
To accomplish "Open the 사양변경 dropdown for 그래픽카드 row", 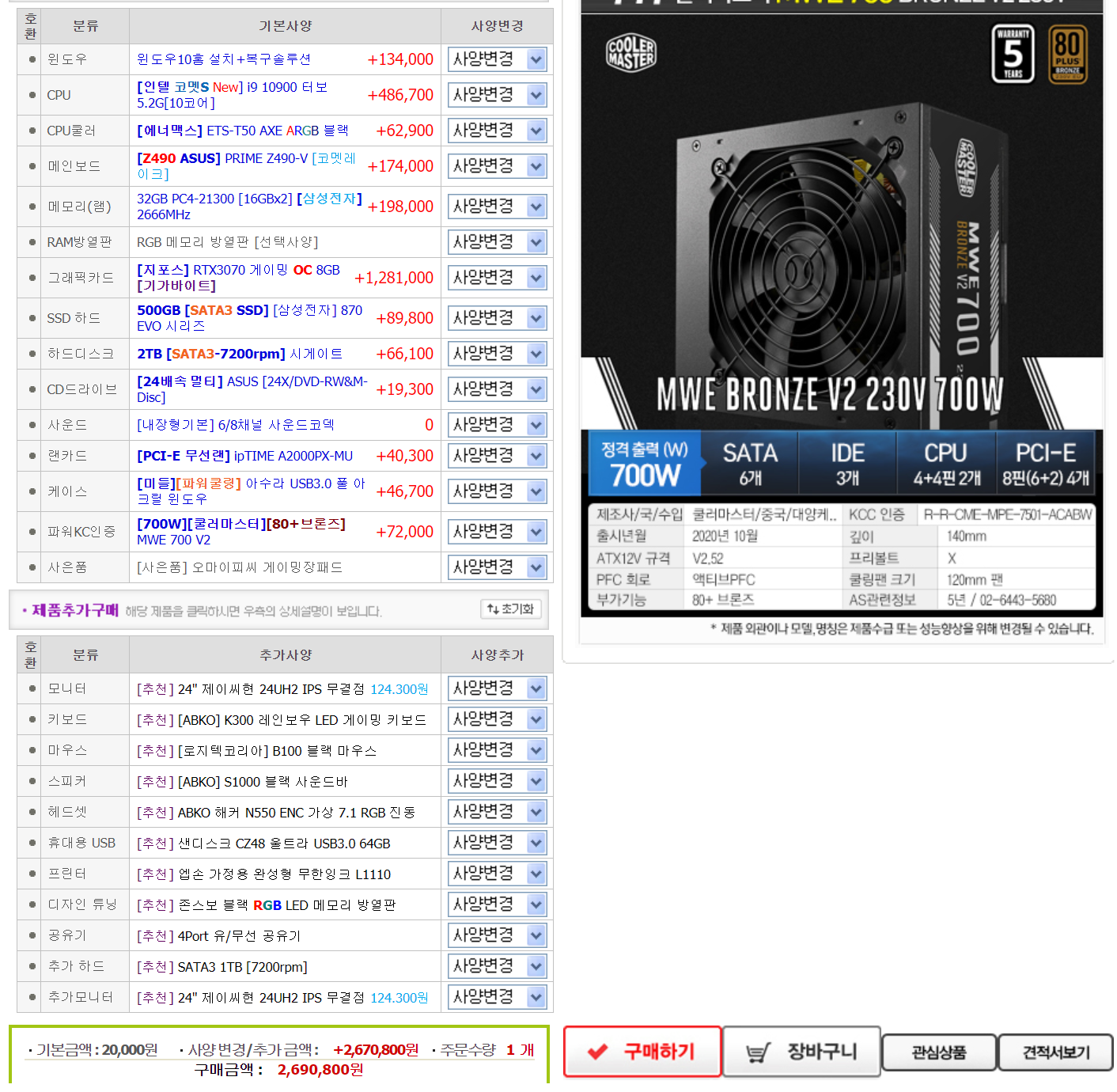I will tap(498, 278).
